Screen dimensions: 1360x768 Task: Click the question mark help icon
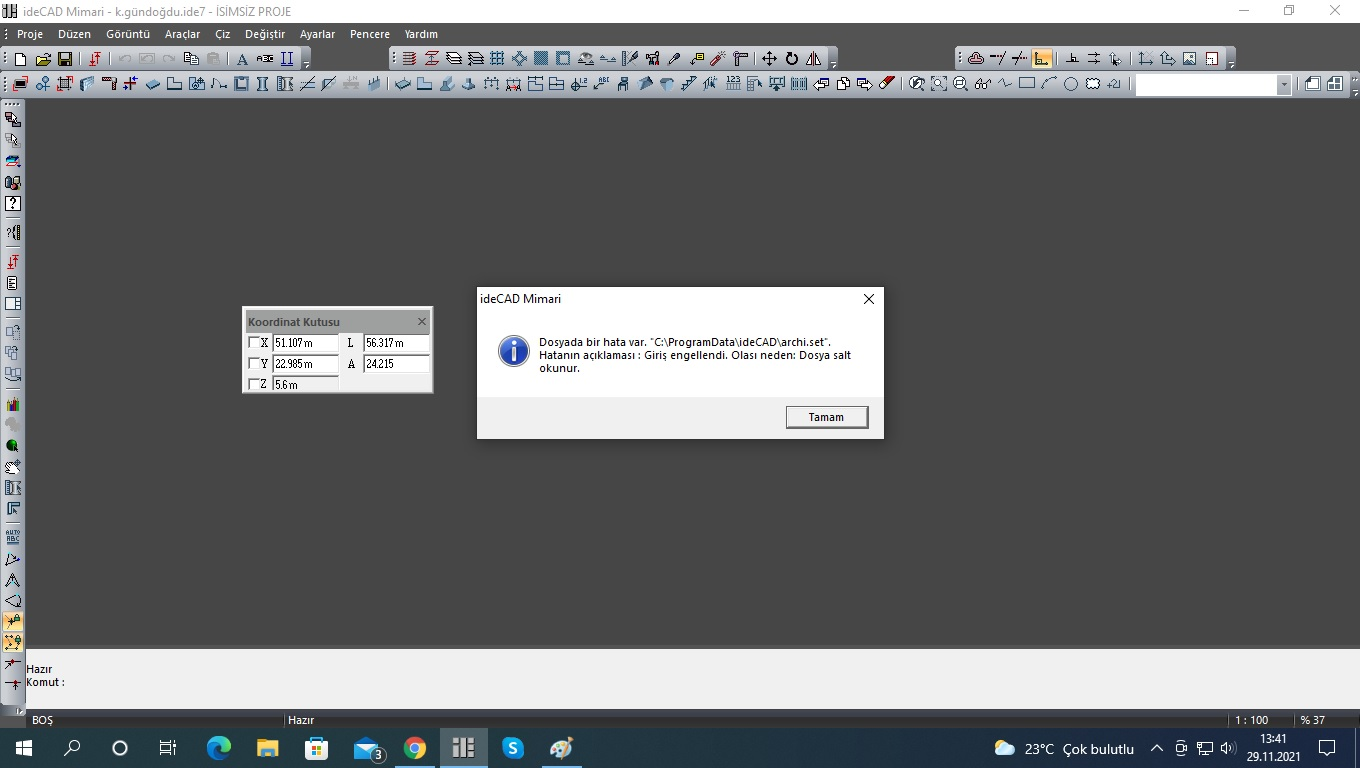(x=12, y=203)
